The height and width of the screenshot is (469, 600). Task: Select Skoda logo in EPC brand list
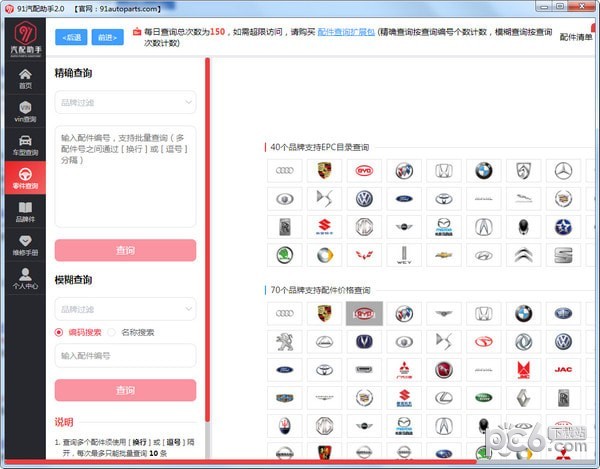285,255
